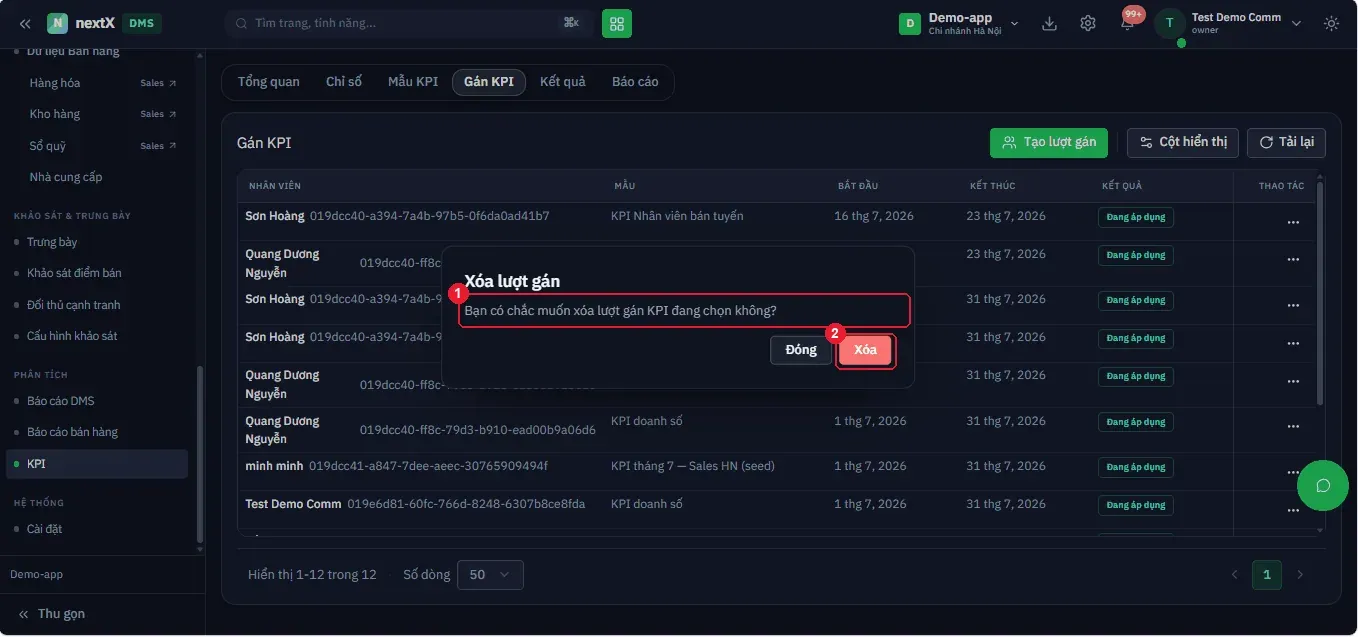Select the Gán KPI tab

click(x=489, y=82)
